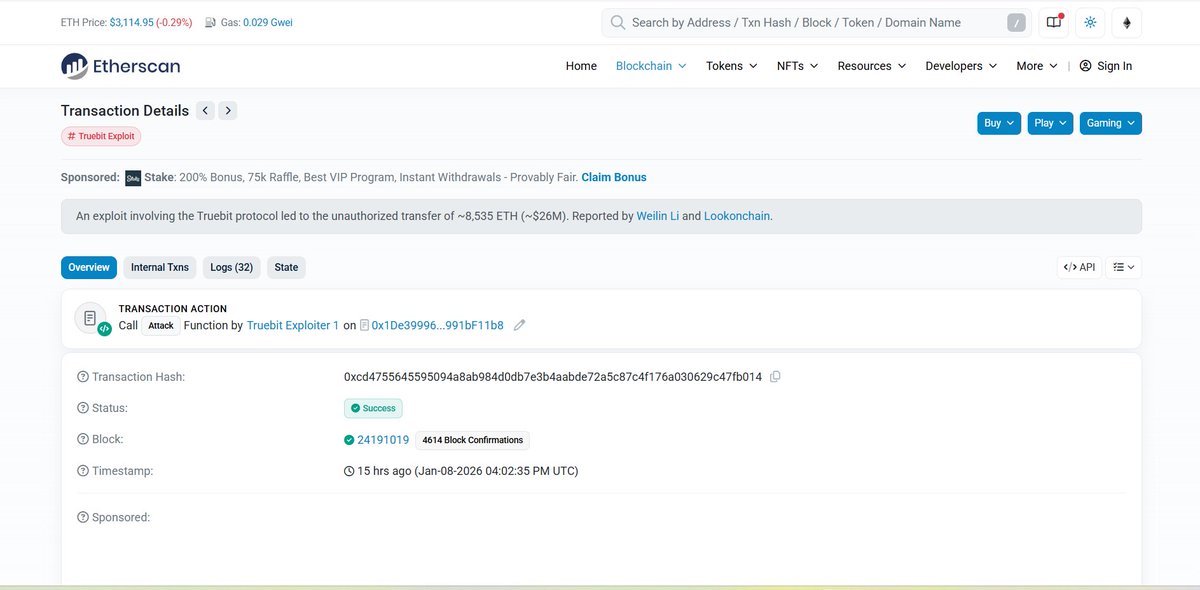Open the list view options dropdown
This screenshot has width=1200, height=590.
point(1124,267)
